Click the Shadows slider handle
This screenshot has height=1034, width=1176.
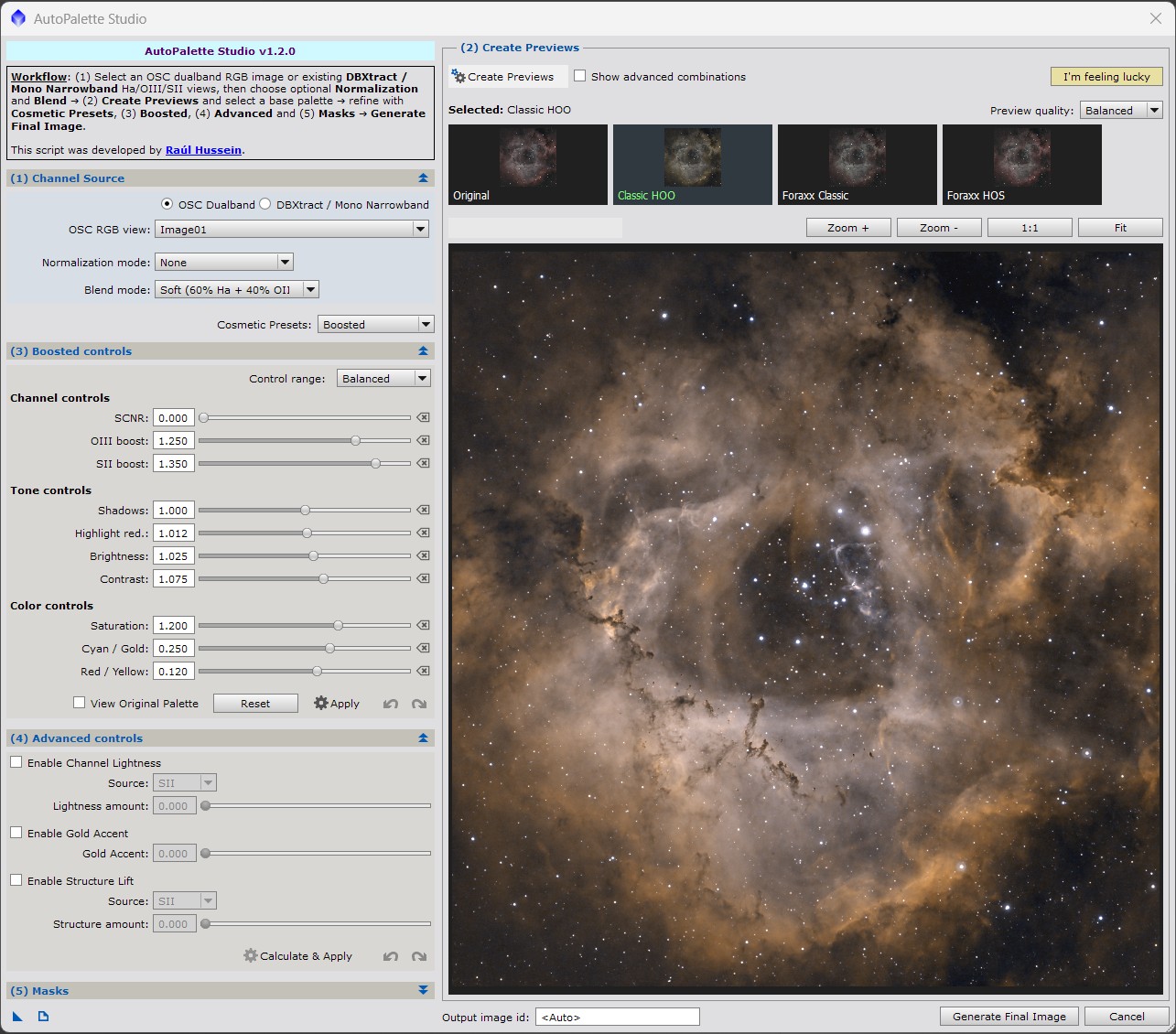305,510
